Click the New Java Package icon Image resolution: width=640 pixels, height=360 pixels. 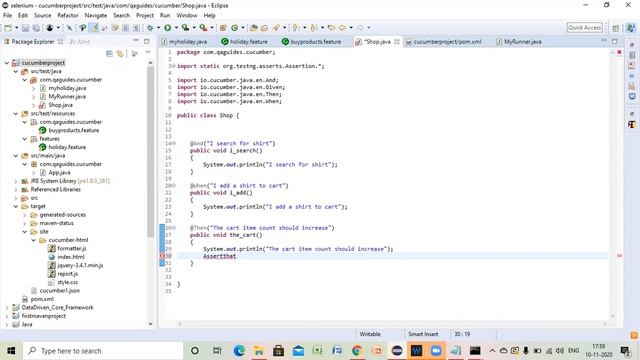click(223, 28)
